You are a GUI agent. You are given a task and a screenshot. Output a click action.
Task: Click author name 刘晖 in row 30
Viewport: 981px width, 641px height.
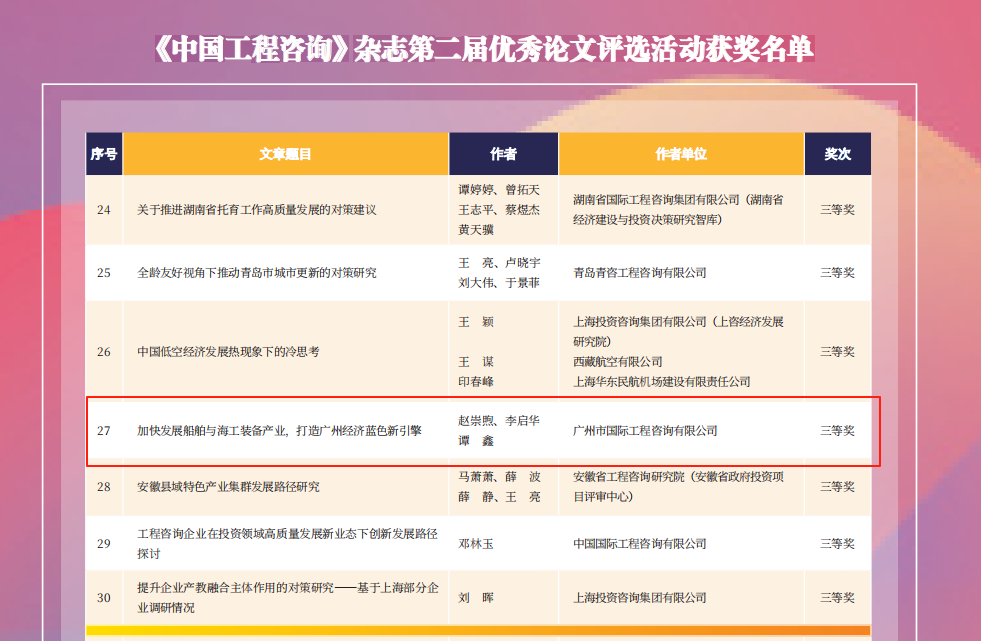point(476,598)
